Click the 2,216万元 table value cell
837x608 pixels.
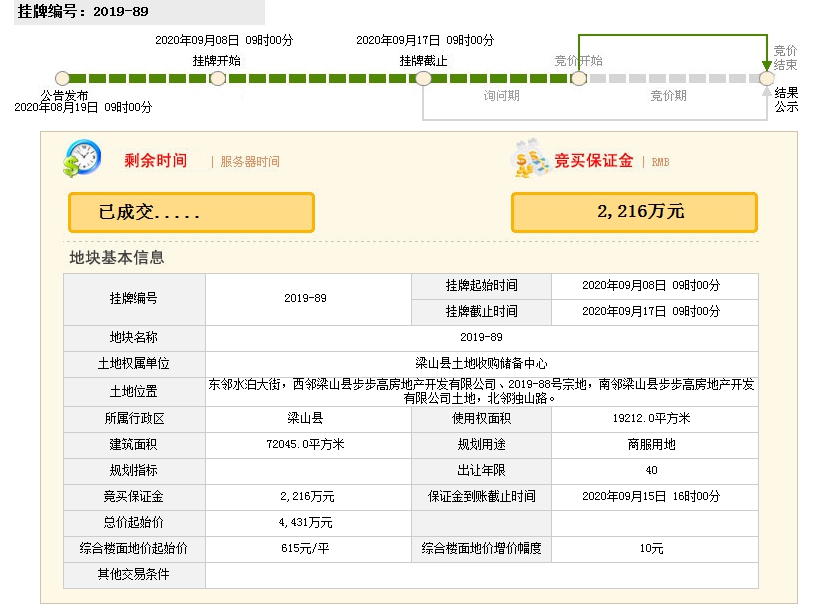(x=308, y=497)
